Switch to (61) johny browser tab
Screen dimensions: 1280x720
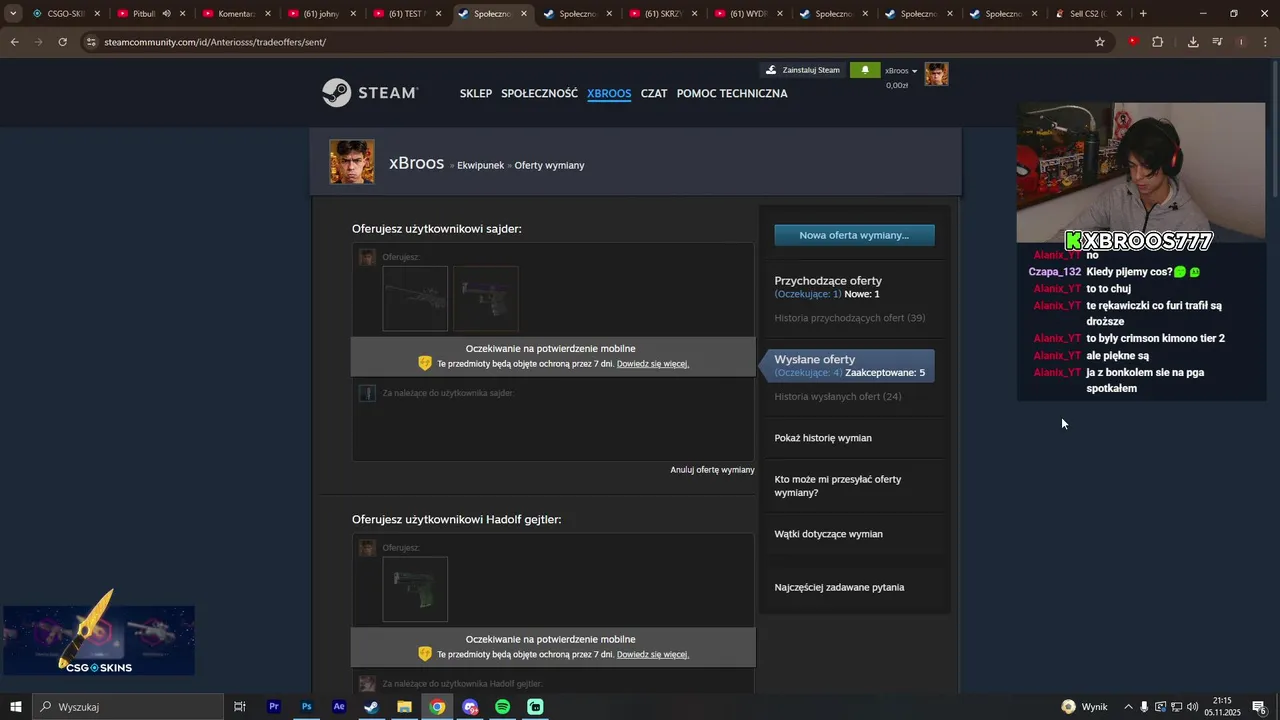[322, 14]
